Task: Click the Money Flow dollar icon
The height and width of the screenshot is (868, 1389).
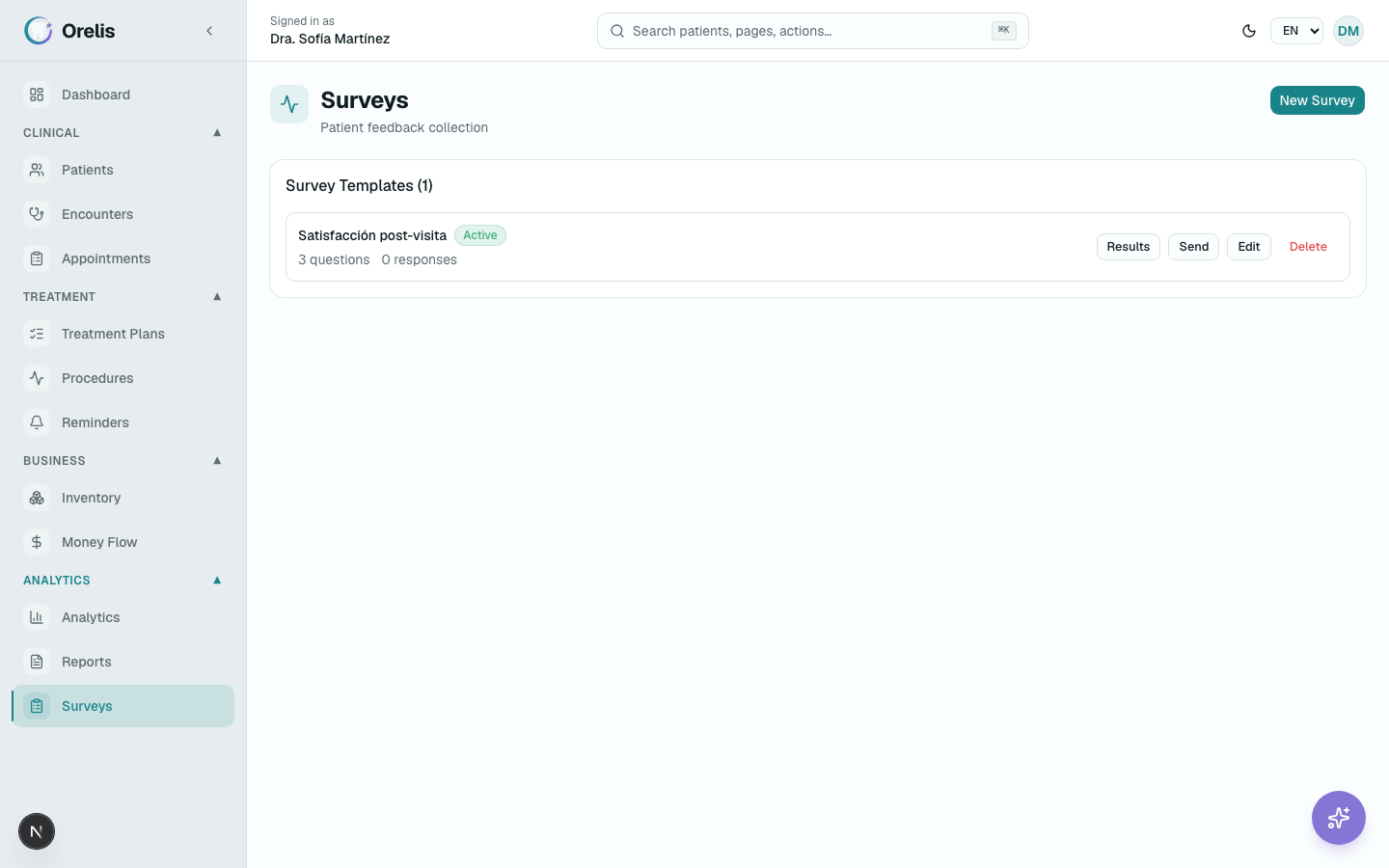Action: pyautogui.click(x=37, y=542)
